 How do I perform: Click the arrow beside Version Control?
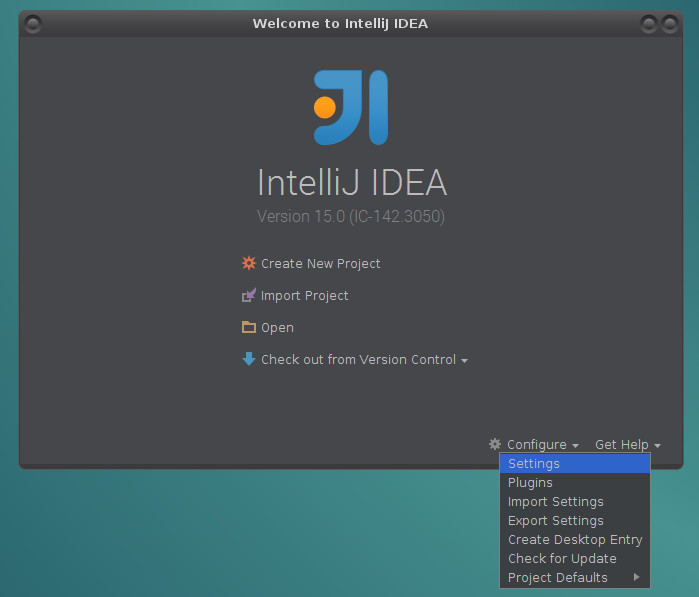click(465, 361)
